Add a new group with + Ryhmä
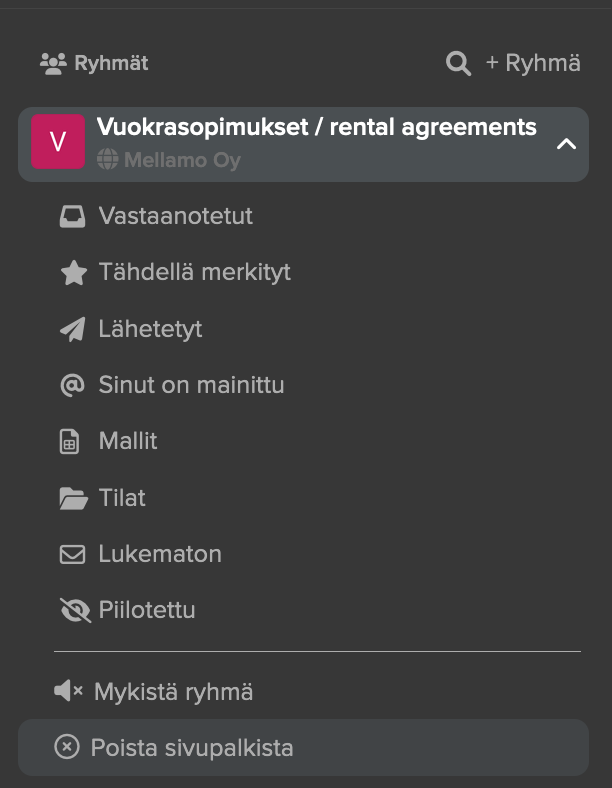Screen dimensions: 612x788 (533, 63)
